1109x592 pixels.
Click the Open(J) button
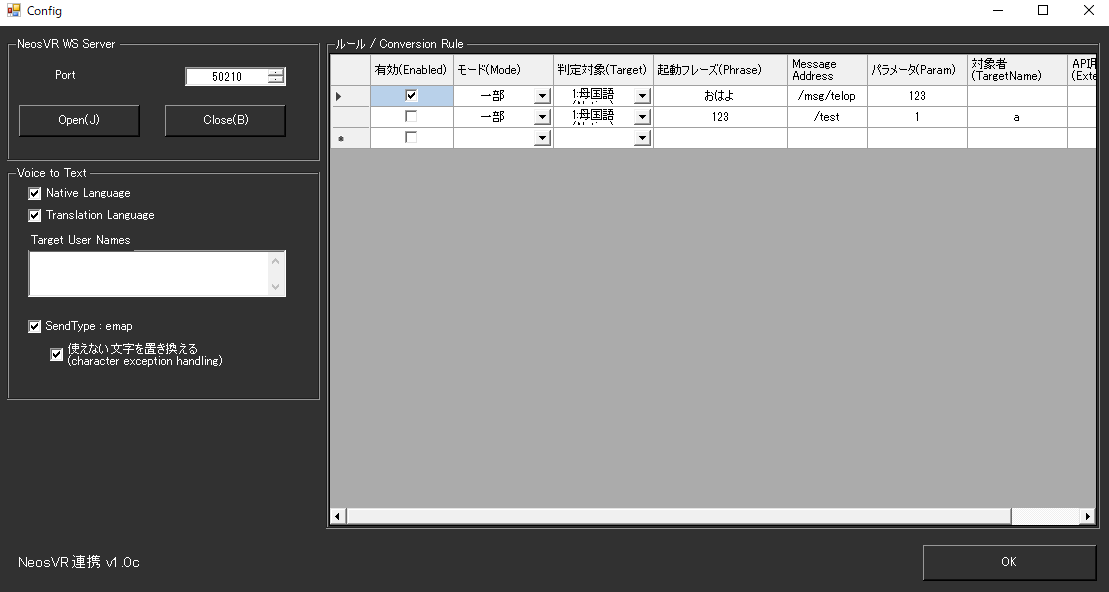[x=79, y=120]
